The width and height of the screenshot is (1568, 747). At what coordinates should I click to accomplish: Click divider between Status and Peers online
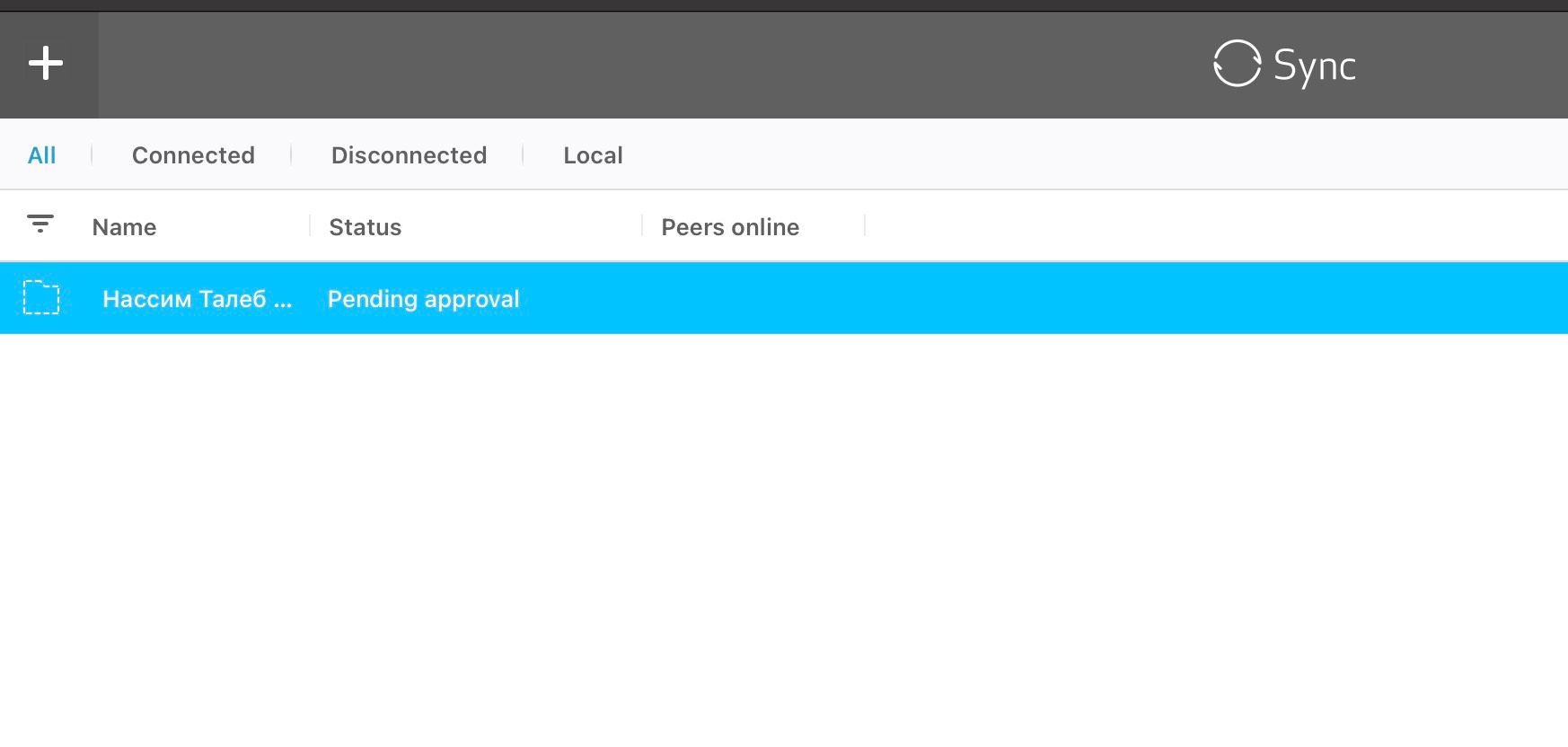[x=642, y=226]
